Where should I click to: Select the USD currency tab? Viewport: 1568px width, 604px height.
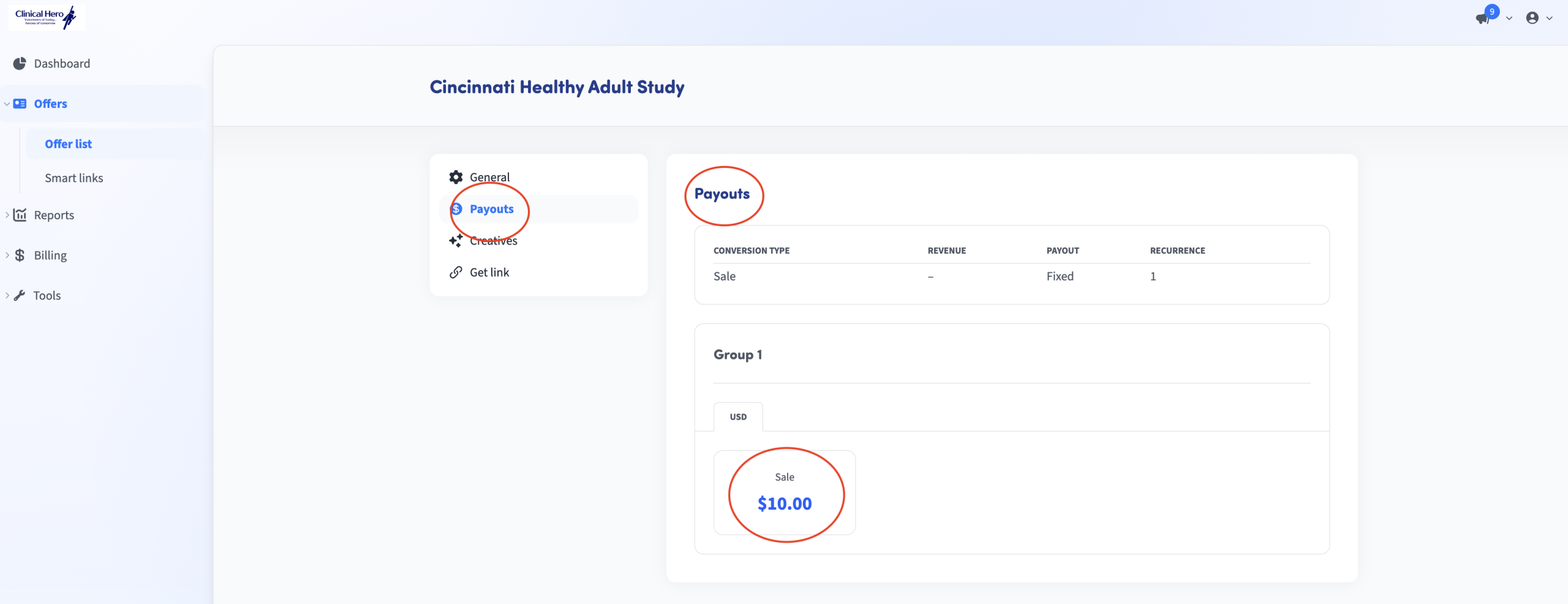738,417
